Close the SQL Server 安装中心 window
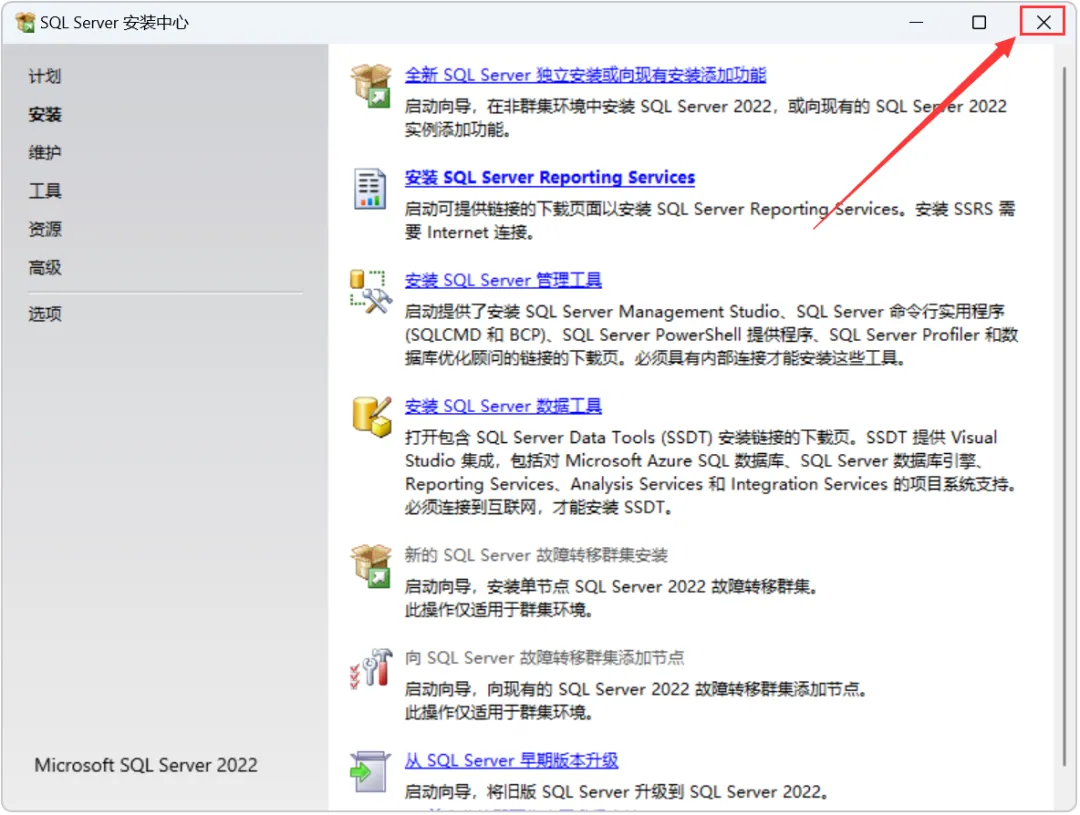Image resolution: width=1080 pixels, height=815 pixels. [1043, 23]
